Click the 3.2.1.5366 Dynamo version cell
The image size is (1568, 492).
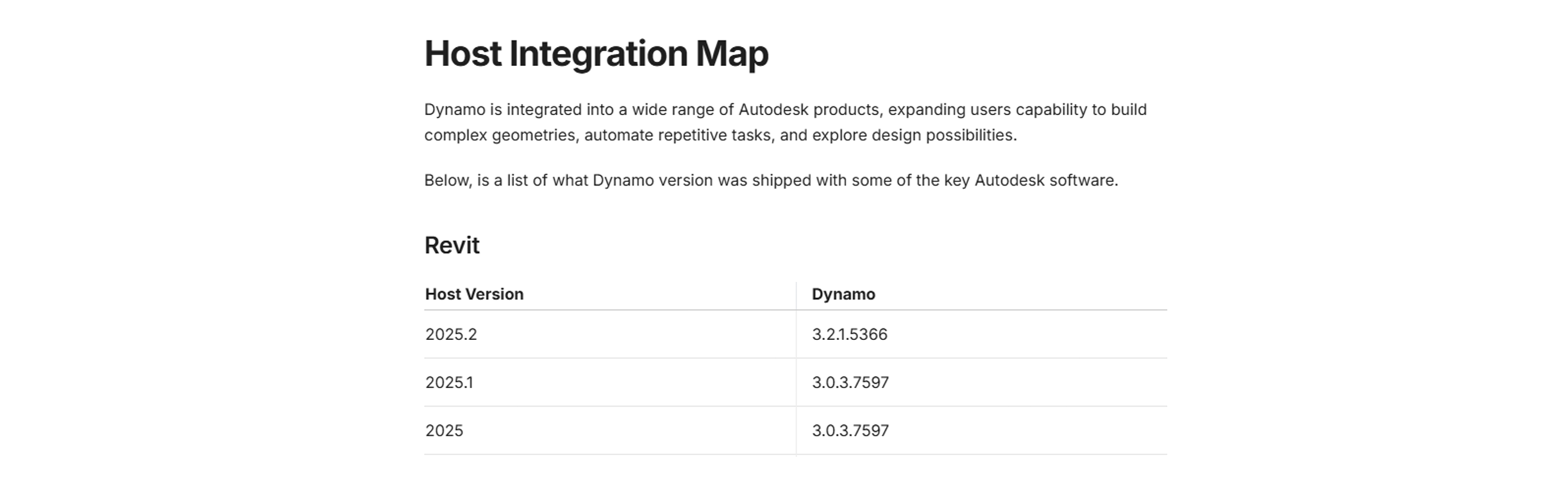(849, 334)
